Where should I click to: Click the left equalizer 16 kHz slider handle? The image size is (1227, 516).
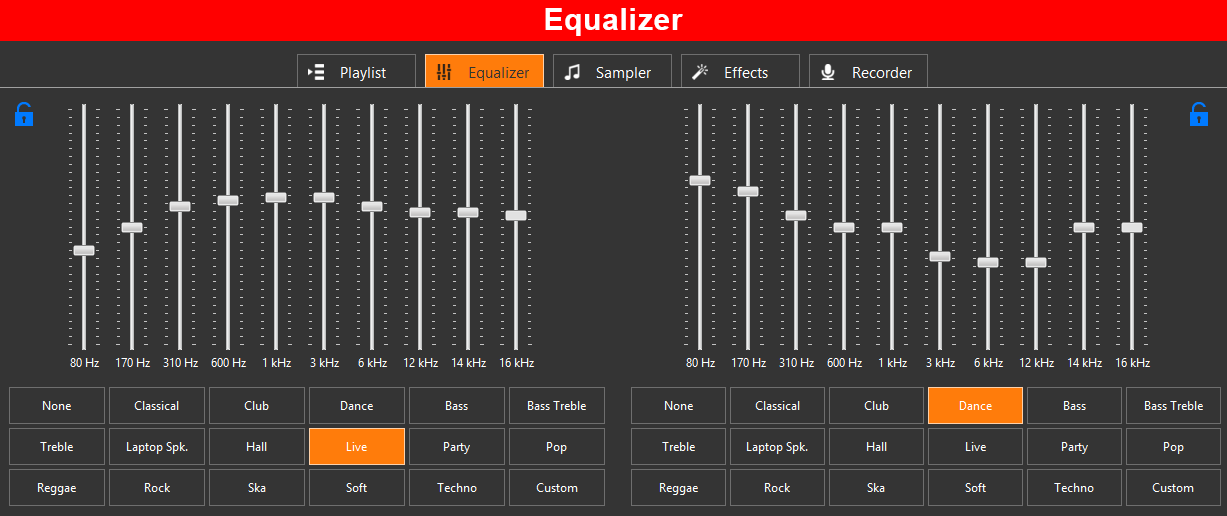click(x=516, y=215)
